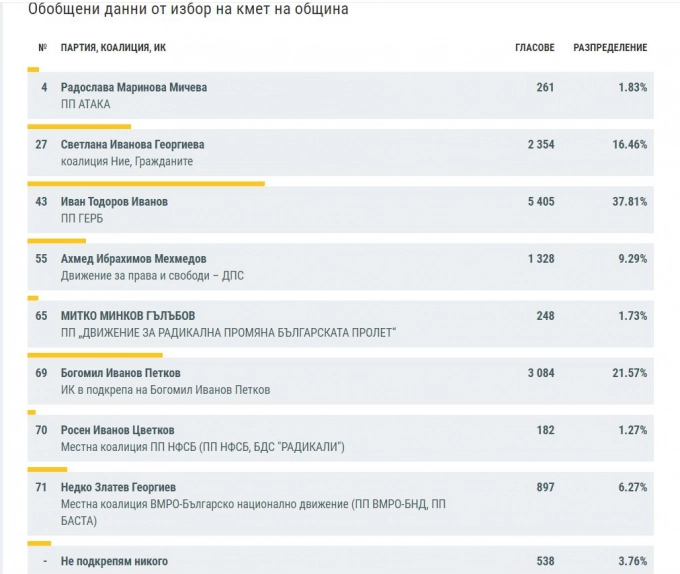Click the '№' column header
Screen dimensions: 680x574
pos(42,48)
